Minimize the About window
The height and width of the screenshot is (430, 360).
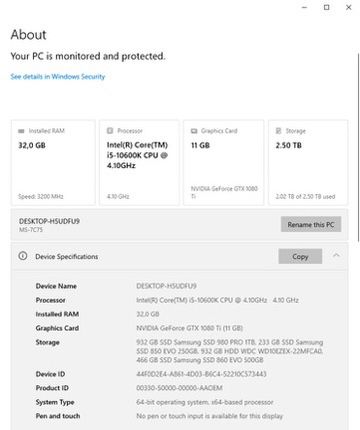pyautogui.click(x=304, y=7)
